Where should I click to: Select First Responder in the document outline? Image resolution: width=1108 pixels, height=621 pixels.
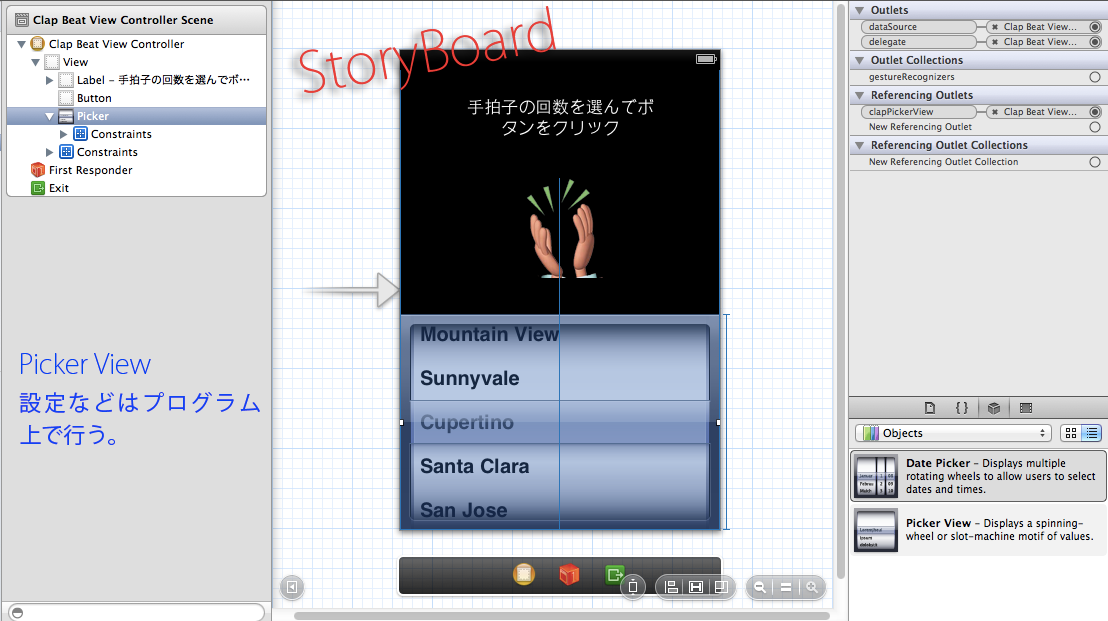point(90,170)
